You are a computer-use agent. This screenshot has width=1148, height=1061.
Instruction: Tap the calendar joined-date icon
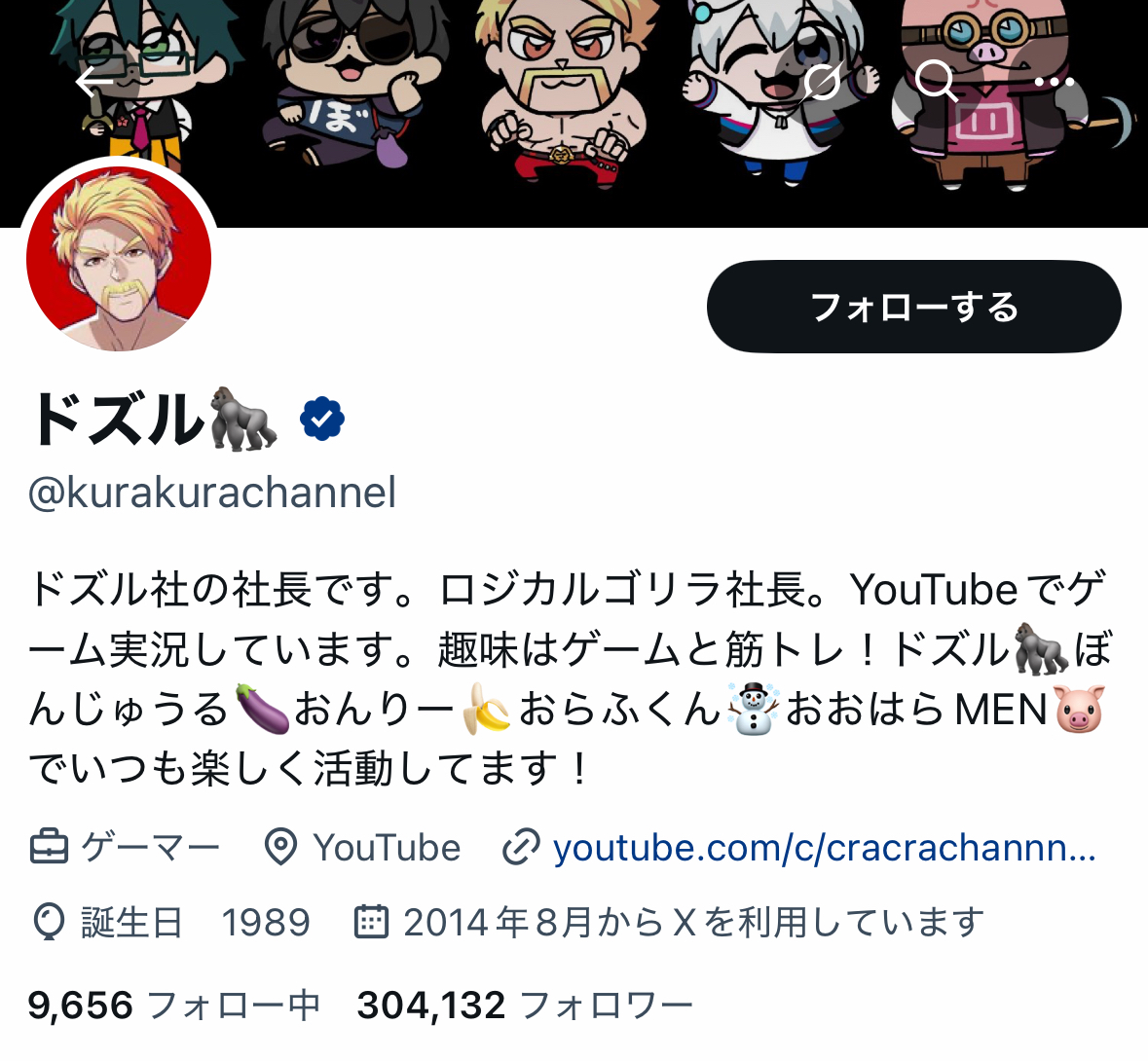[371, 921]
